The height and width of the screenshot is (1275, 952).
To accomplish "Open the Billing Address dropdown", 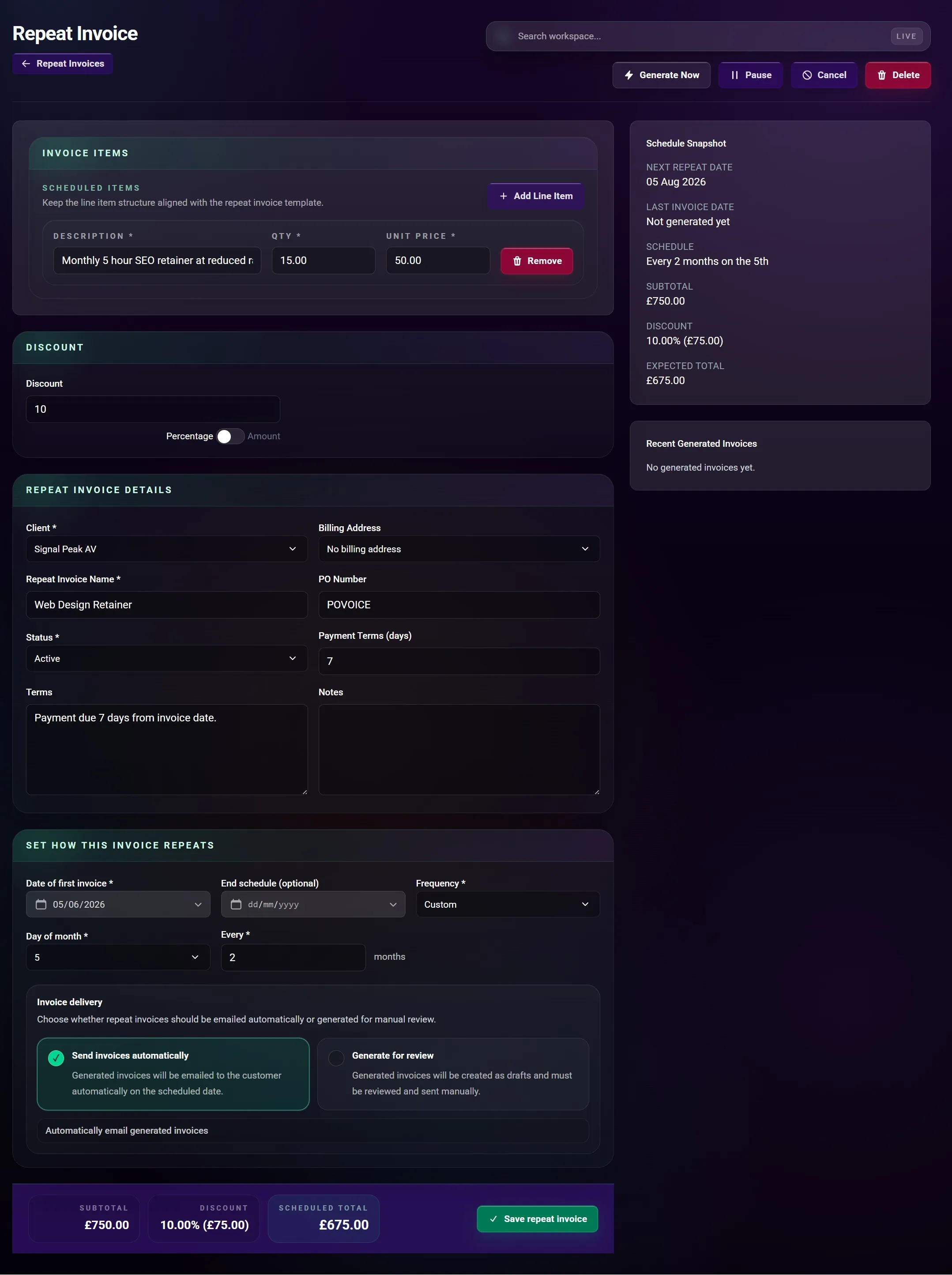I will pyautogui.click(x=459, y=549).
